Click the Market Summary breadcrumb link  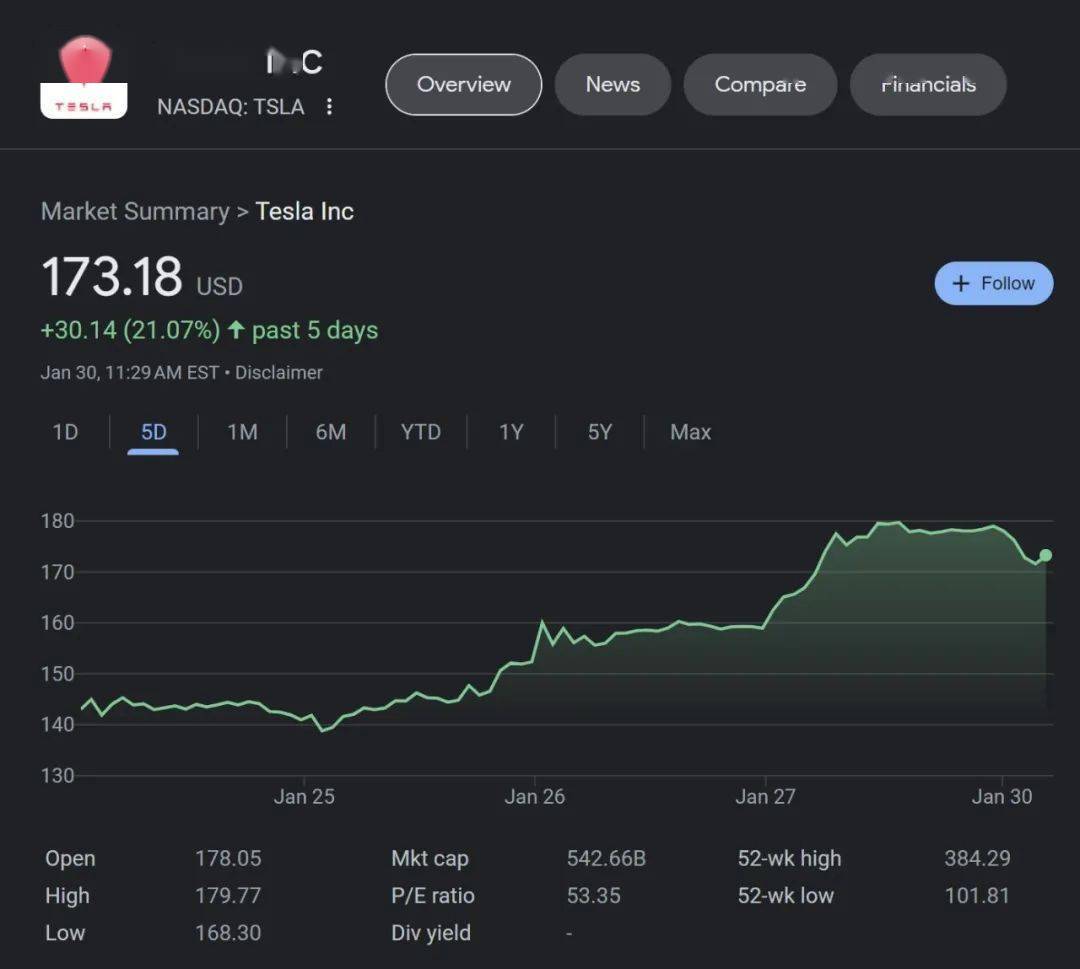pyautogui.click(x=135, y=212)
